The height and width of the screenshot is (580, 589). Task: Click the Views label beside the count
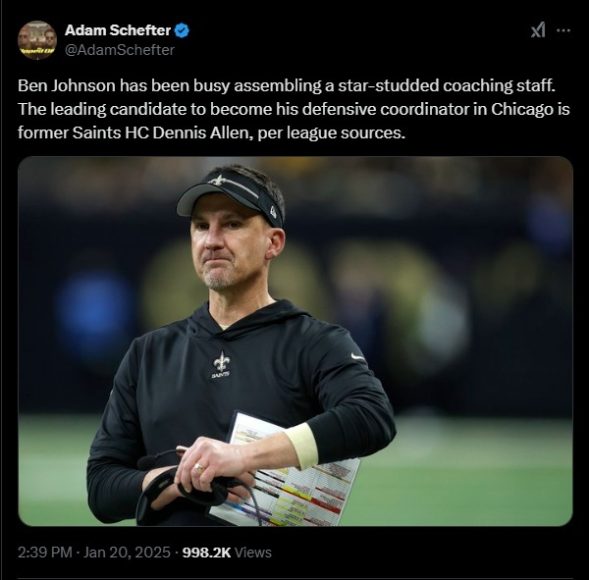pyautogui.click(x=253, y=552)
